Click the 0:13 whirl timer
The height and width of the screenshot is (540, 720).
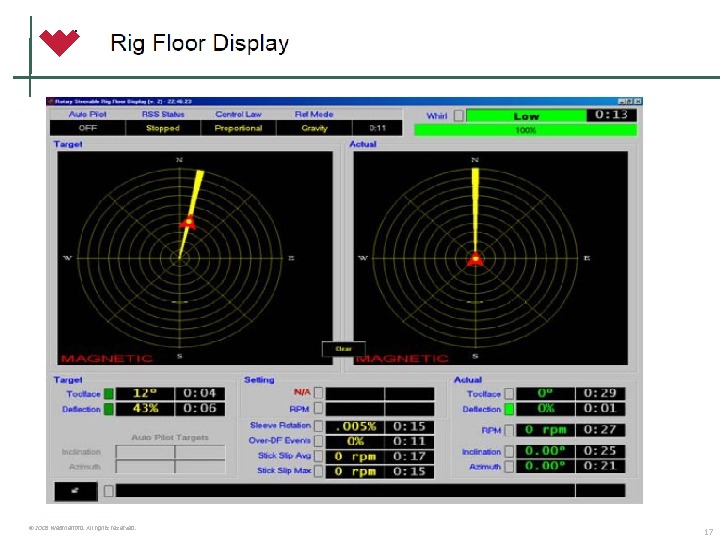(x=612, y=115)
